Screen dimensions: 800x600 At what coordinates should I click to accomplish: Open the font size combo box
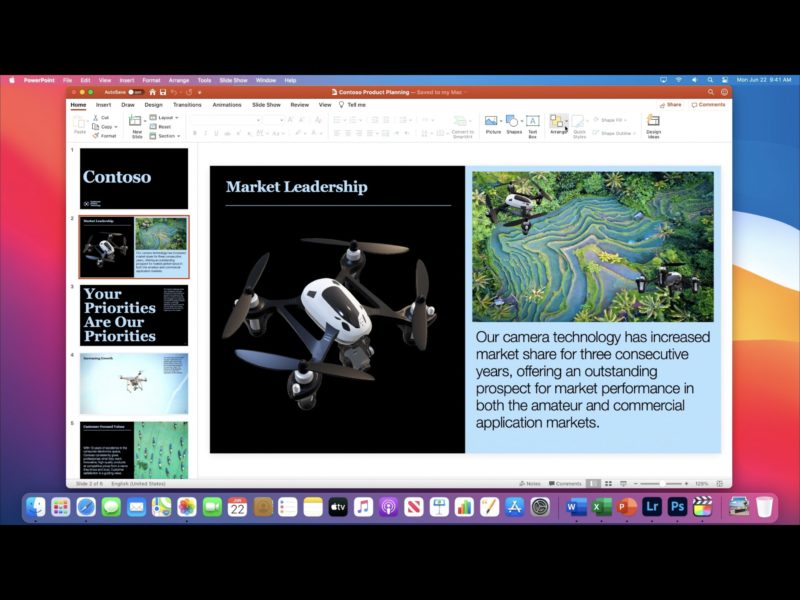pyautogui.click(x=274, y=120)
